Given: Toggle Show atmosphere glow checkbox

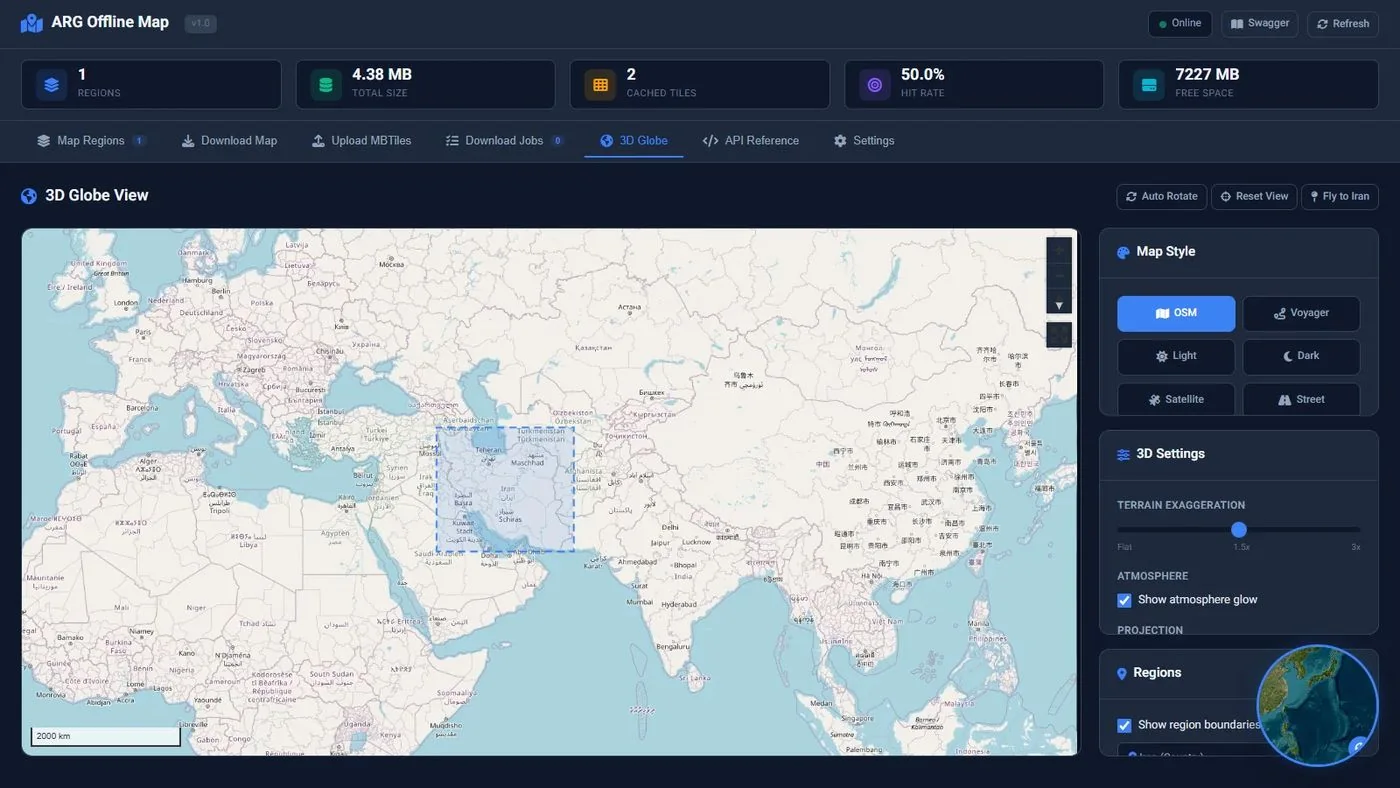Looking at the screenshot, I should click(1124, 600).
